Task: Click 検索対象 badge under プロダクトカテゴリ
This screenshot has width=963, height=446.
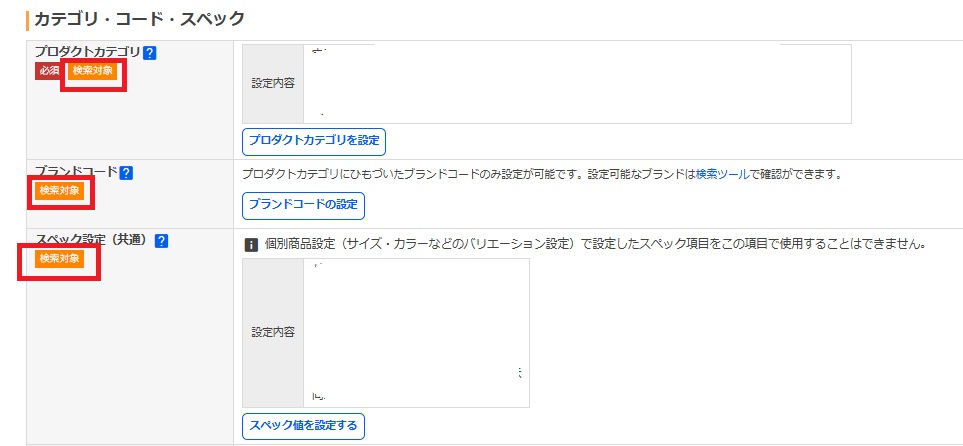Action: click(93, 71)
